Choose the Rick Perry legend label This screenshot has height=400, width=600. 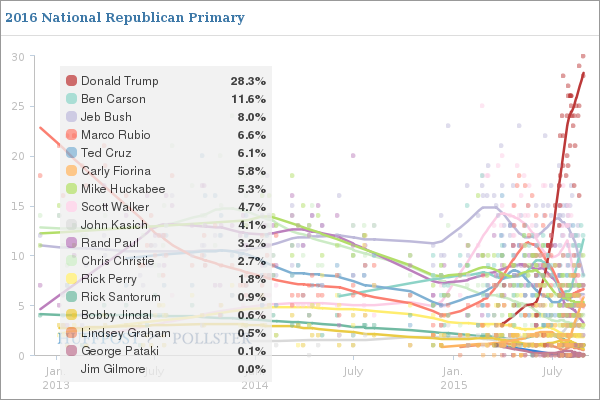click(109, 279)
